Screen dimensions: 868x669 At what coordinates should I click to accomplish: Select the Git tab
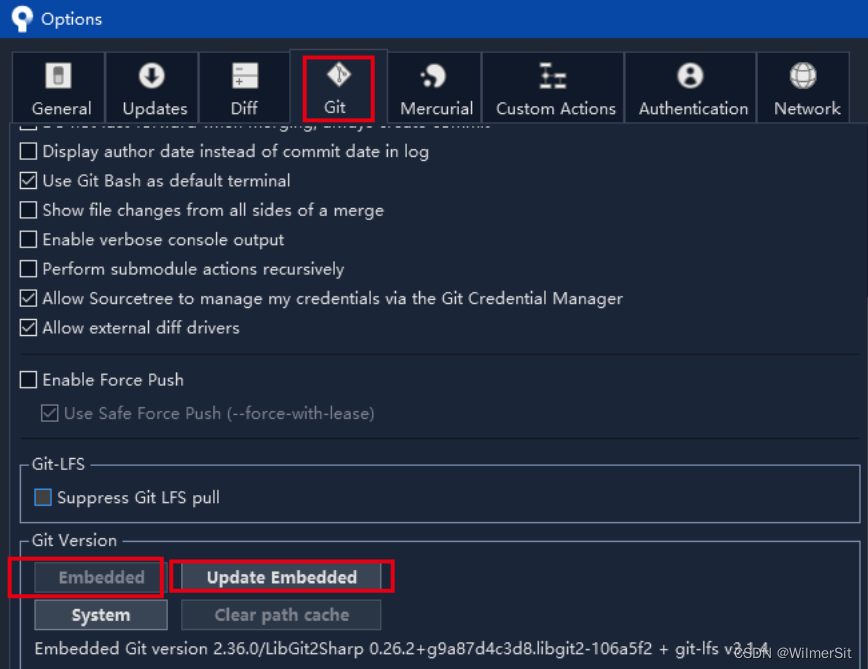(338, 87)
